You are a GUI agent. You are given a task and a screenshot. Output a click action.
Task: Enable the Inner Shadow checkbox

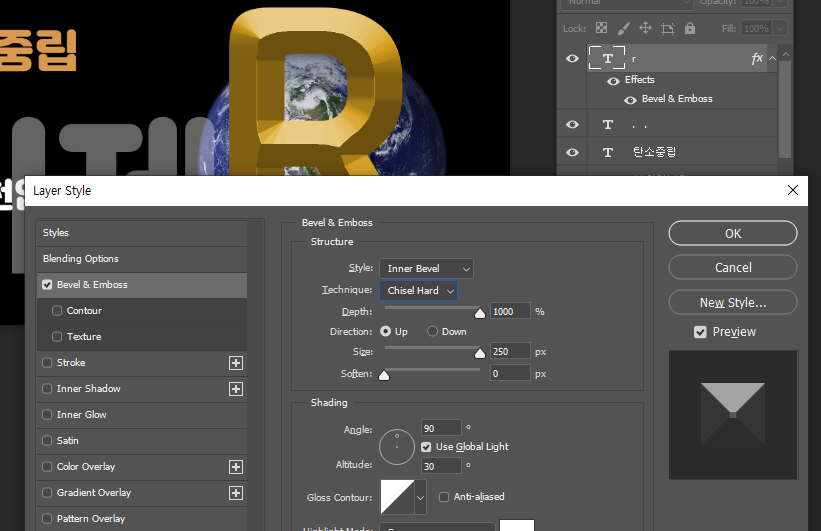tap(47, 389)
